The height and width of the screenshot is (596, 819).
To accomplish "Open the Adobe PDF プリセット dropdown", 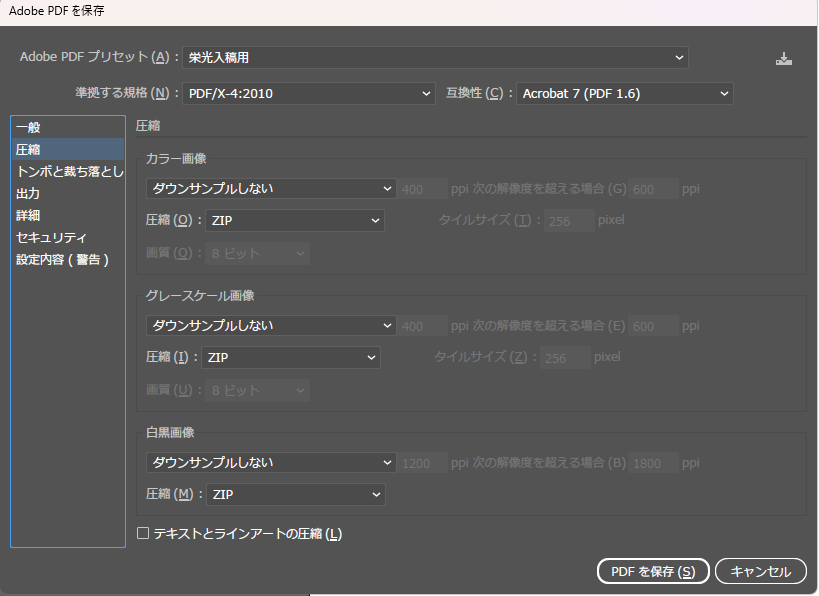I will pos(435,57).
